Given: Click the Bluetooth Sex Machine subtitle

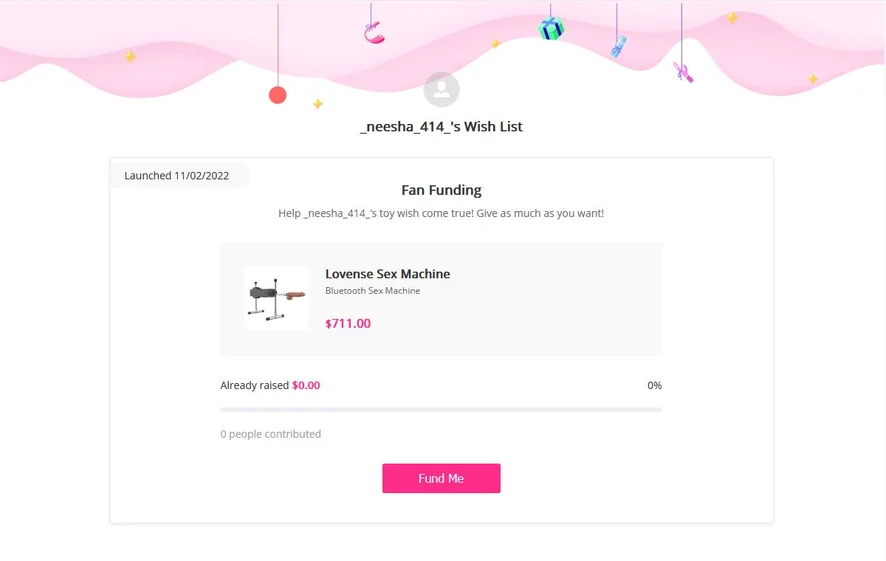Looking at the screenshot, I should (372, 291).
